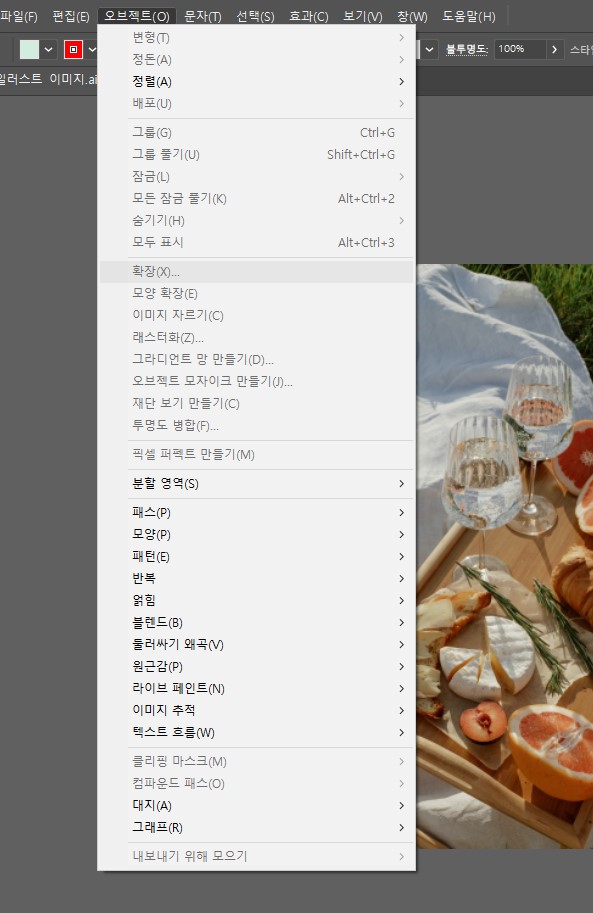
Task: Choose 재단 보기 만들기(C)
Action: pyautogui.click(x=256, y=404)
